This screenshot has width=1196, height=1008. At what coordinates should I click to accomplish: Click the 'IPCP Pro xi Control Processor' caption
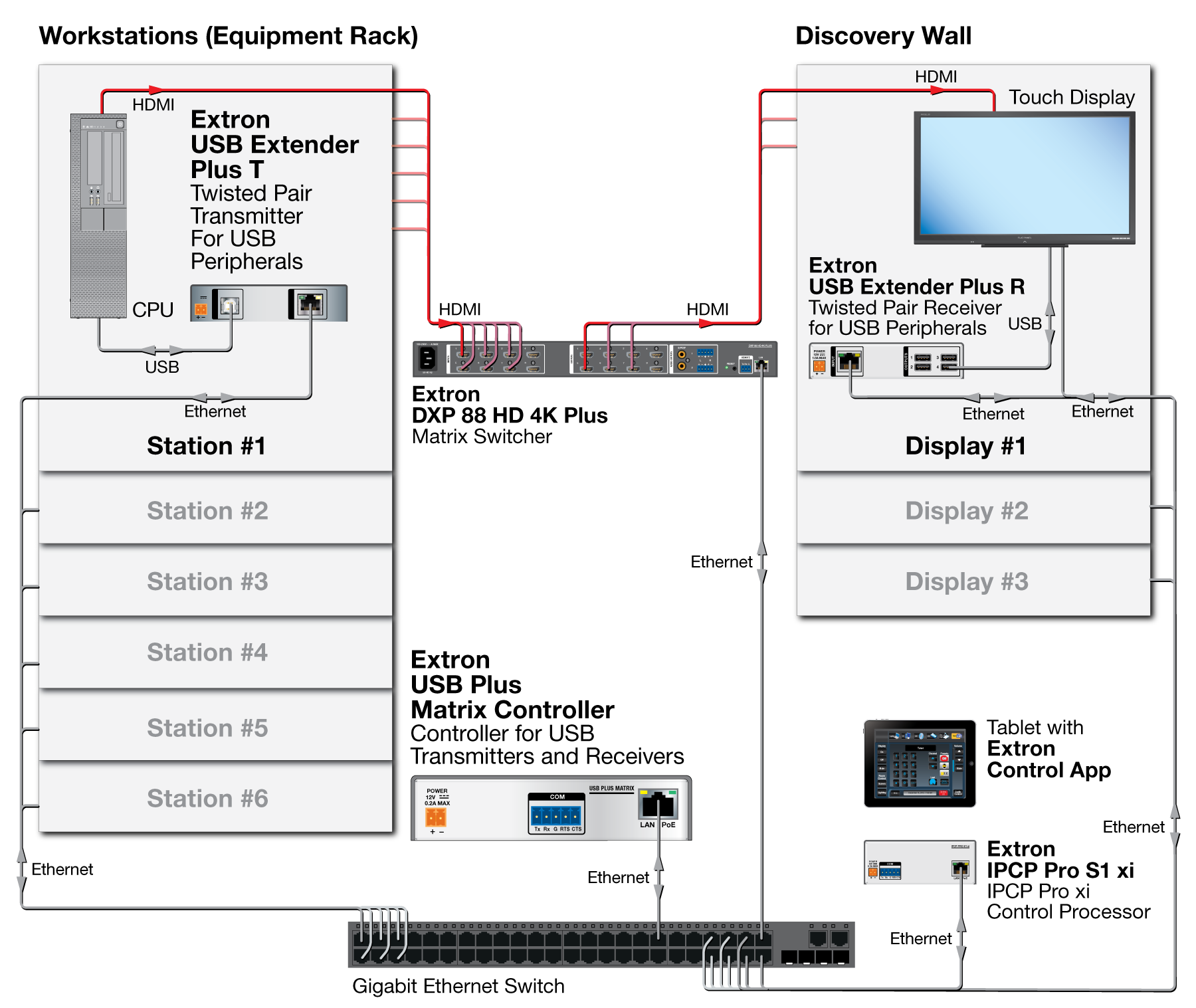coord(1068,902)
